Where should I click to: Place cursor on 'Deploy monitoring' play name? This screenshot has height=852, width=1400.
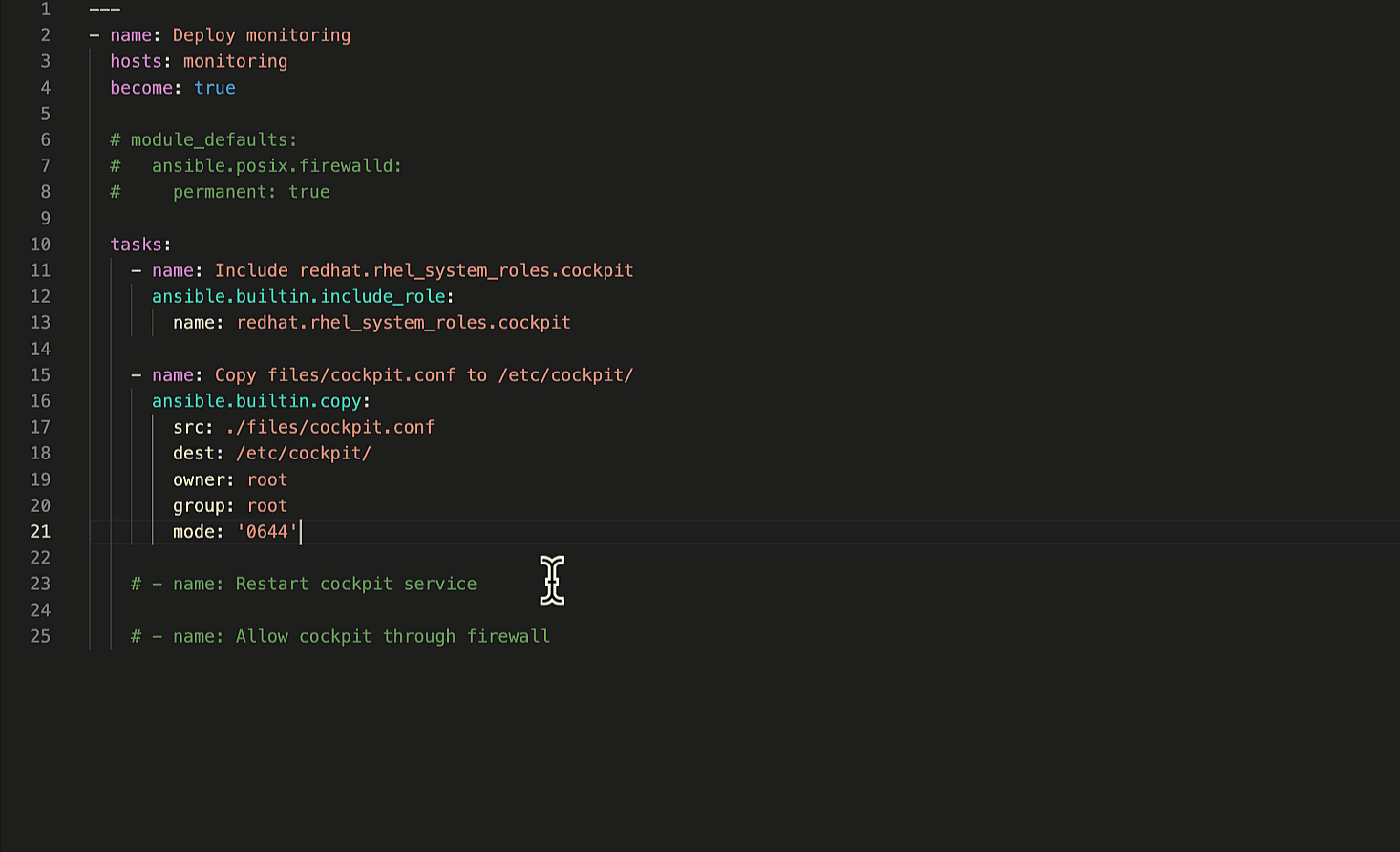pyautogui.click(x=261, y=35)
